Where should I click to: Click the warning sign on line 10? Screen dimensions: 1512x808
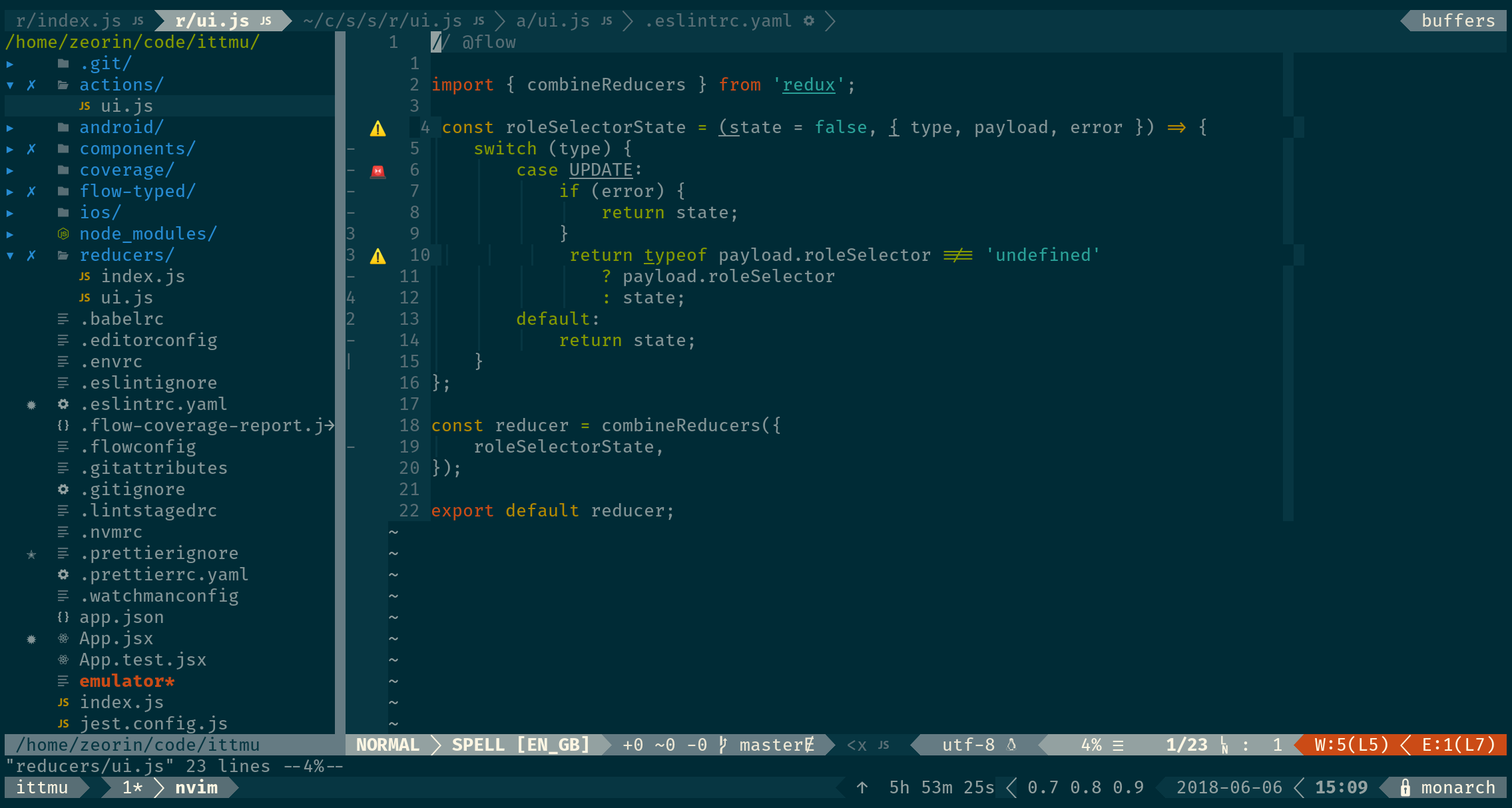click(x=378, y=256)
